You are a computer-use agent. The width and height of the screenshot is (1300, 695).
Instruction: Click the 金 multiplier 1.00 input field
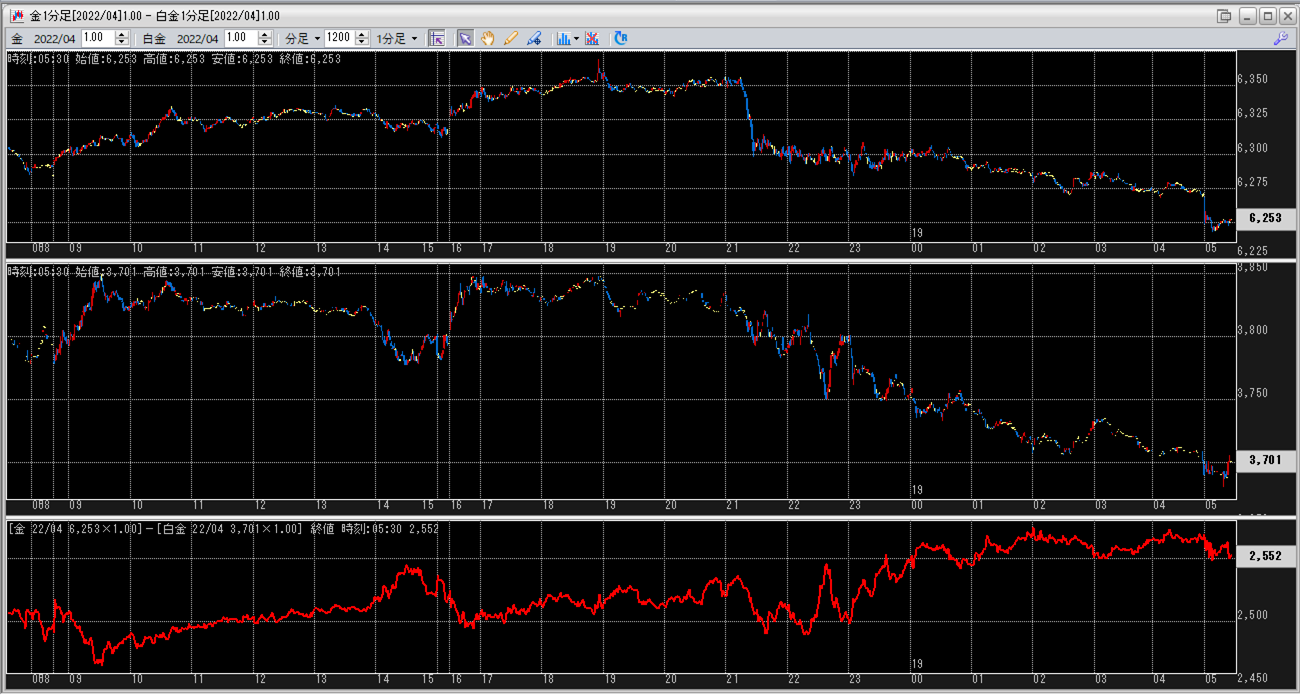[97, 38]
